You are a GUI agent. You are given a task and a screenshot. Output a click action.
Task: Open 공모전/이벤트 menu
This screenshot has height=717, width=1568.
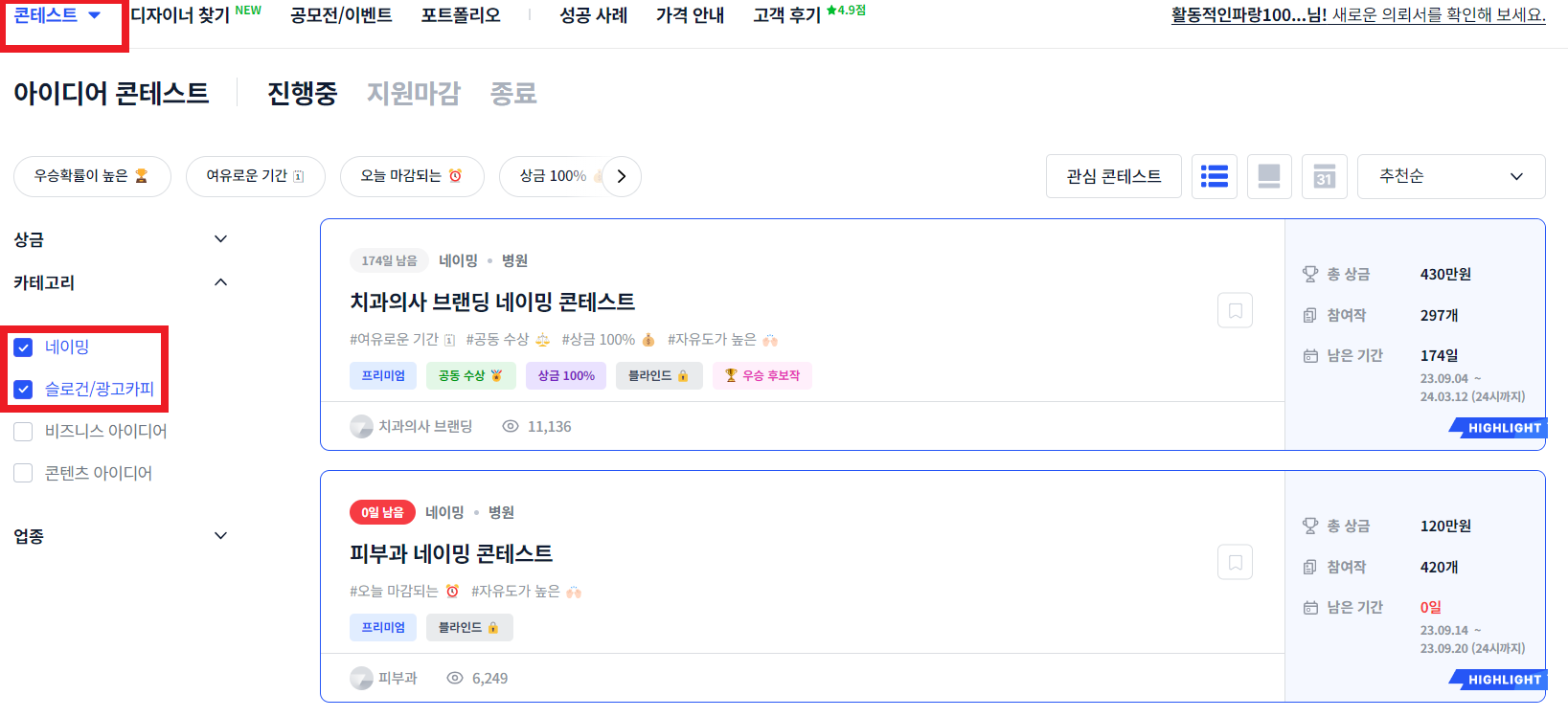click(x=341, y=15)
